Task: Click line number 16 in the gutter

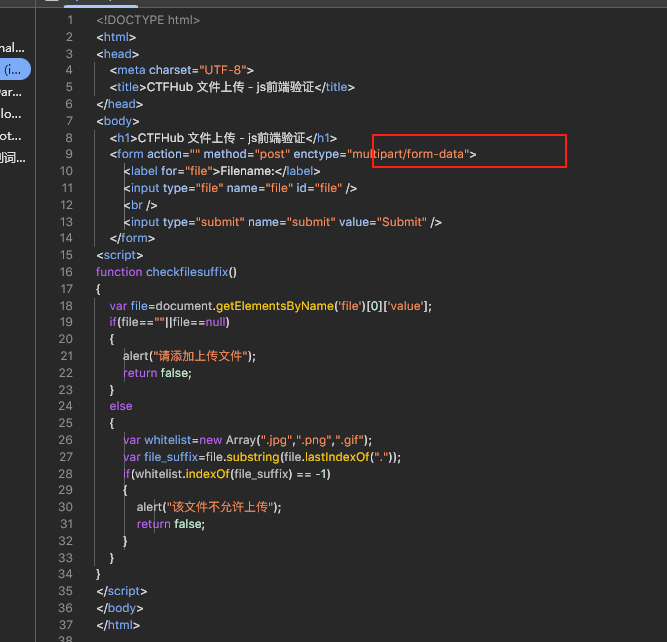Action: (x=66, y=272)
